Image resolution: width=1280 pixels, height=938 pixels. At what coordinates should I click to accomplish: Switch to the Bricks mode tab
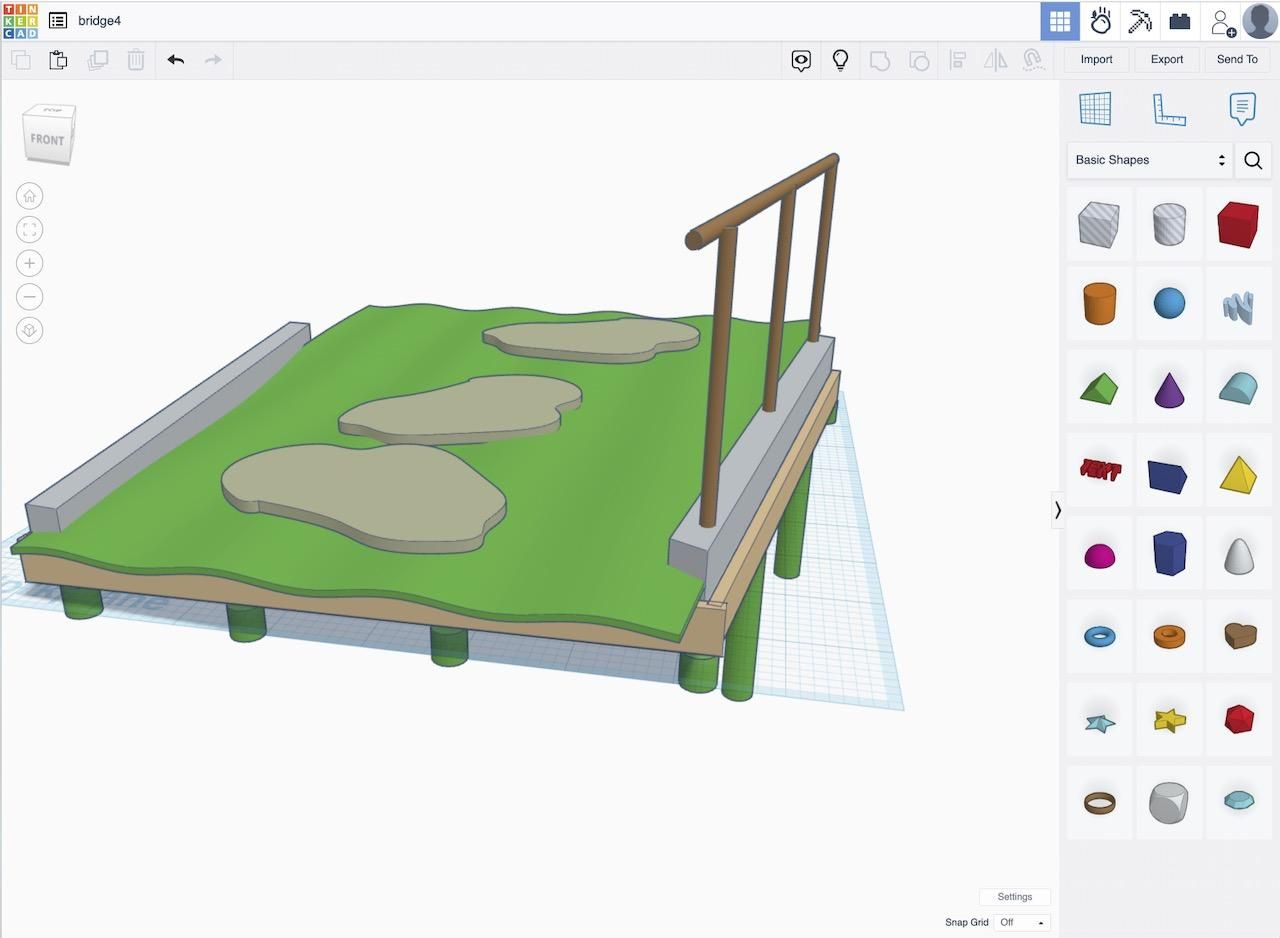coord(1180,21)
